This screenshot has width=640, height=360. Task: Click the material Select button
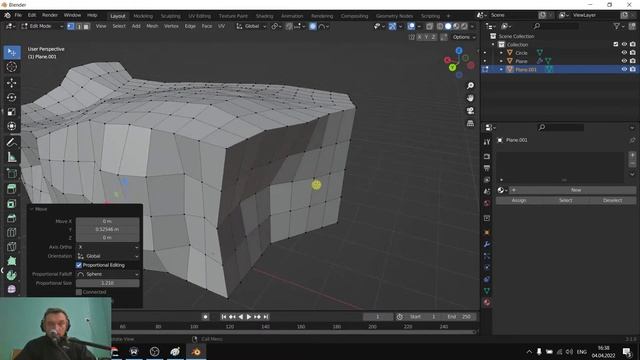tap(565, 200)
